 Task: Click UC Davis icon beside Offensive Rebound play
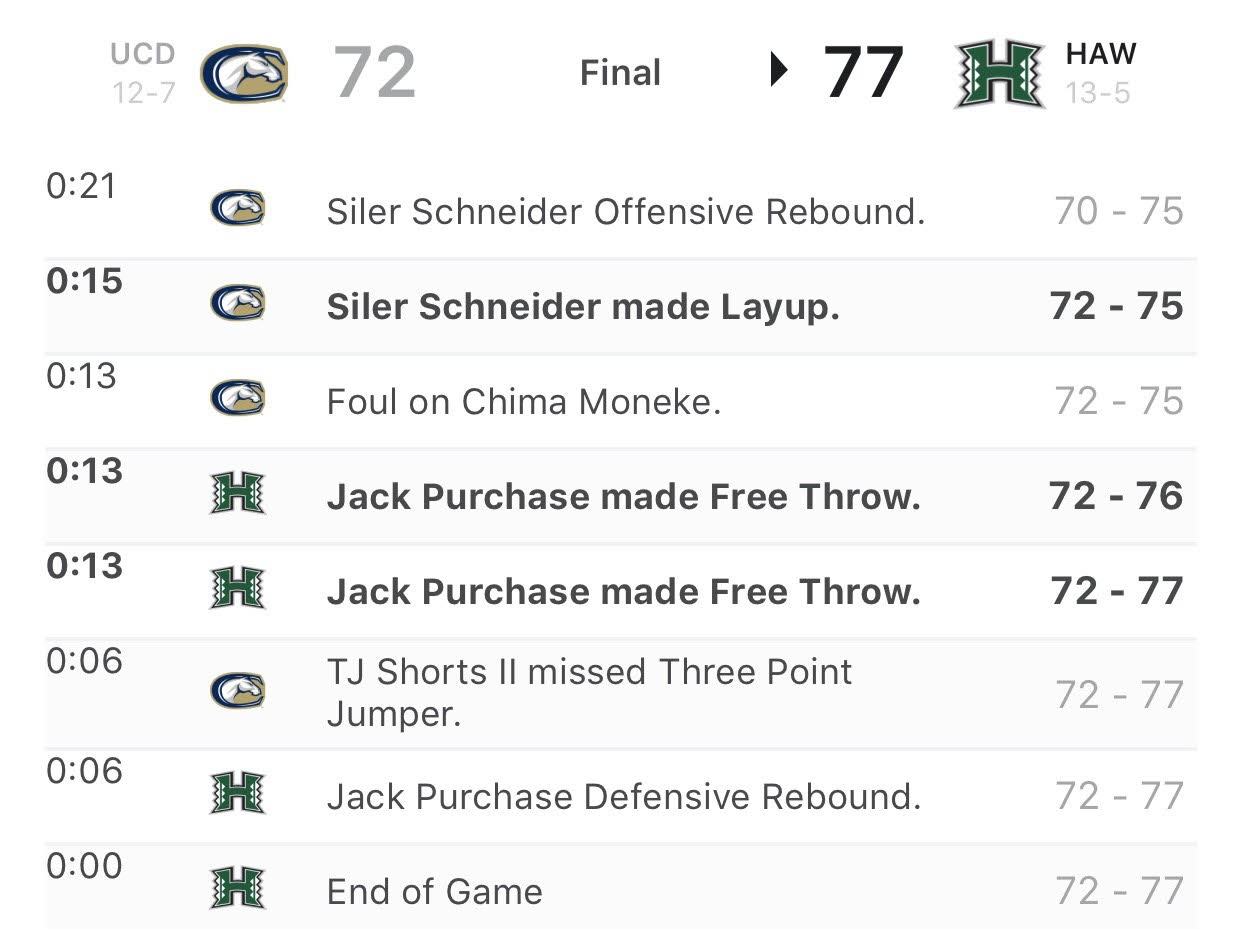(238, 209)
